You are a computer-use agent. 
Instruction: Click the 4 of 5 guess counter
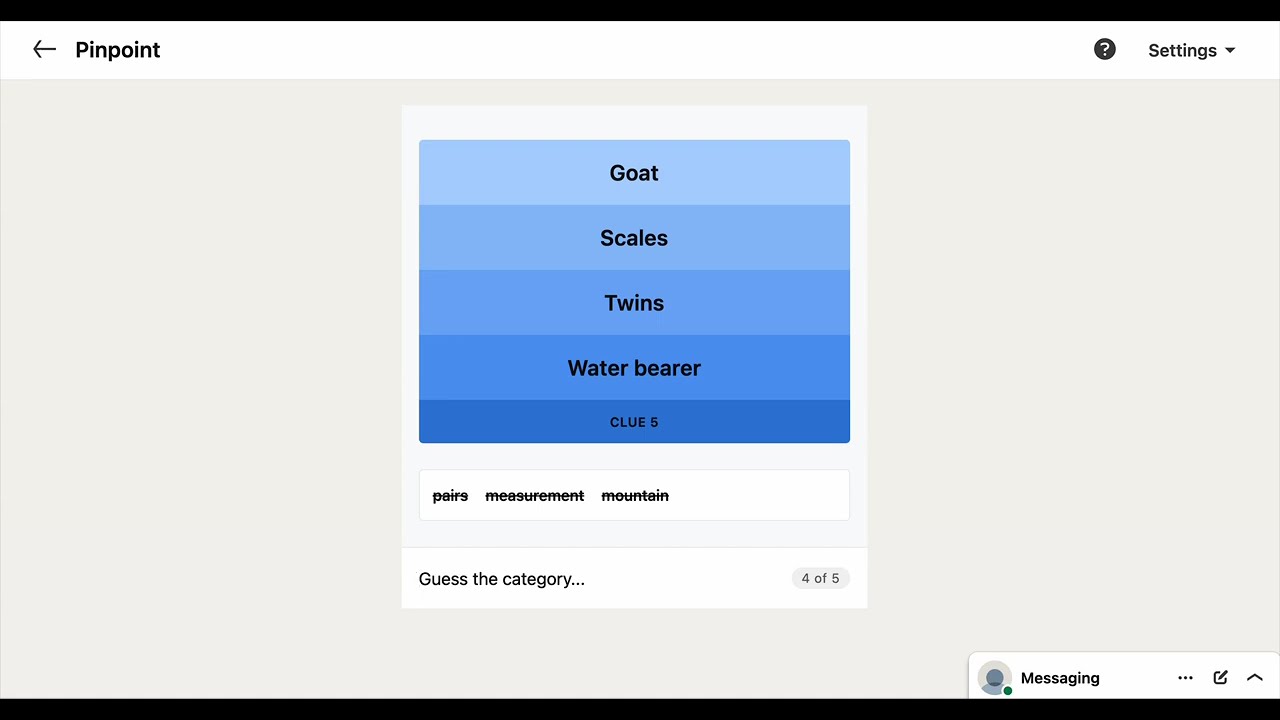coord(820,578)
